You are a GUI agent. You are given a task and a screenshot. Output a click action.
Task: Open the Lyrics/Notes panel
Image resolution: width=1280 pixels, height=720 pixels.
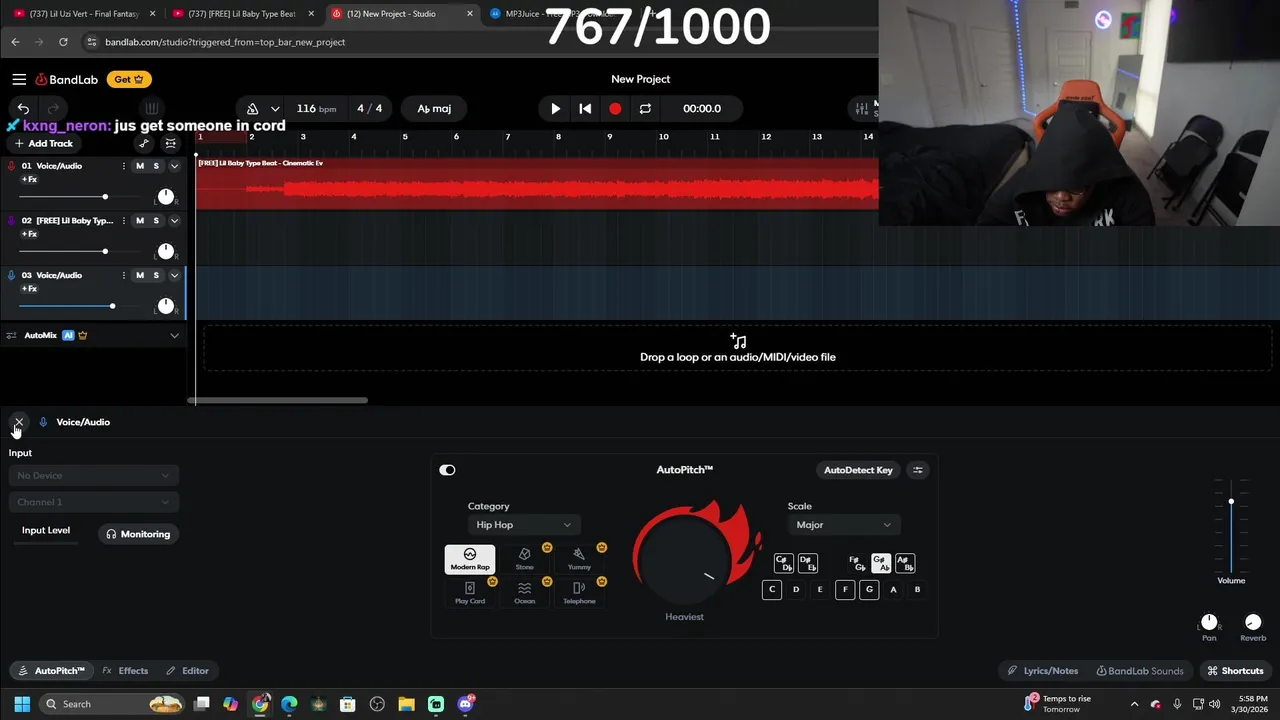(1043, 671)
